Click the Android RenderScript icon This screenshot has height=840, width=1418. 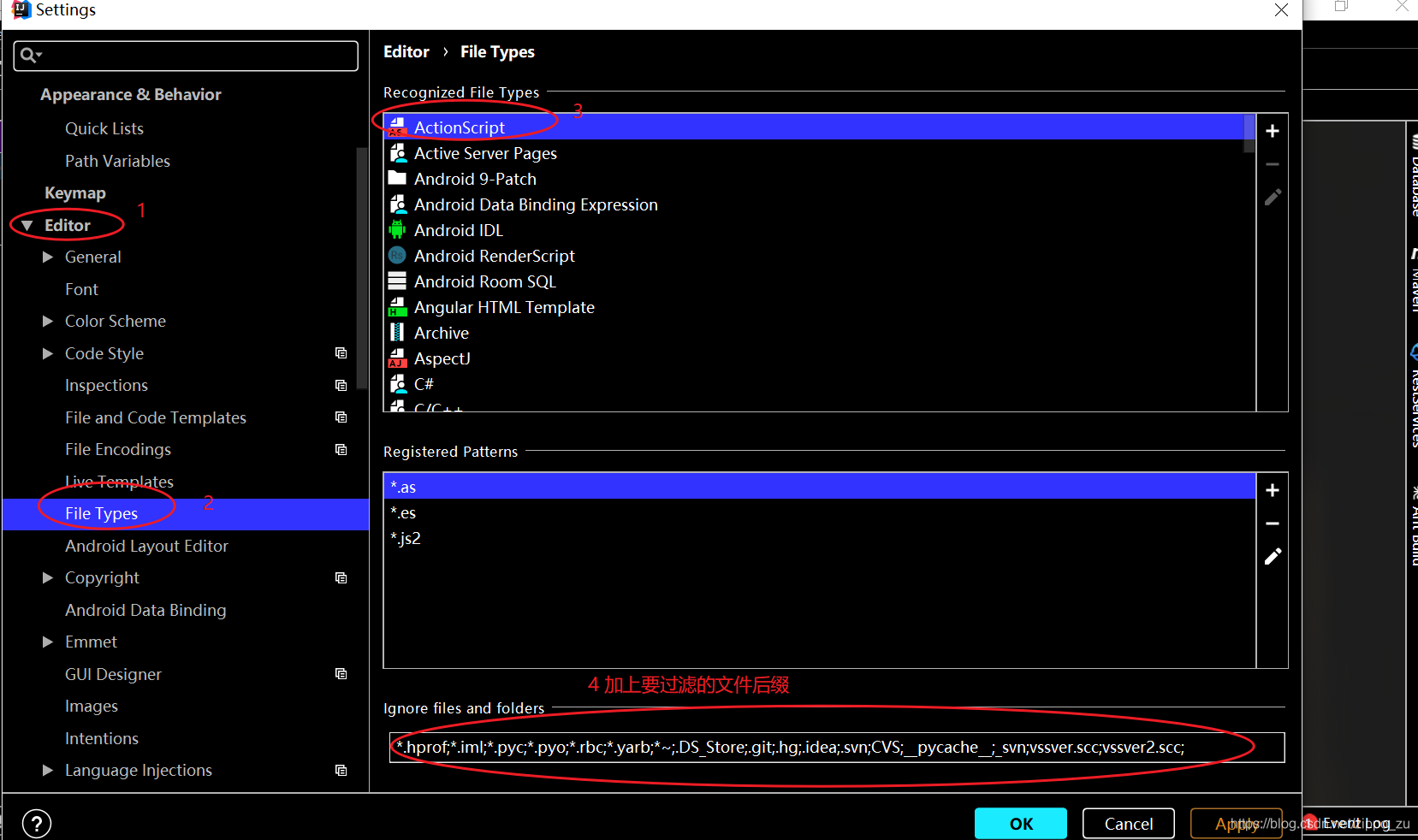point(397,255)
